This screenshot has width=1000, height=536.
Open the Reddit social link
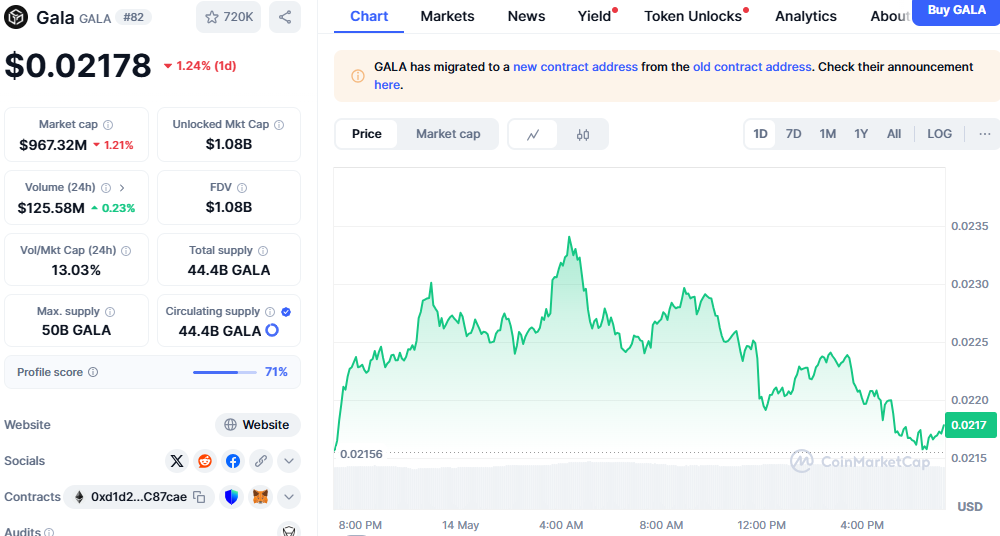pyautogui.click(x=205, y=461)
